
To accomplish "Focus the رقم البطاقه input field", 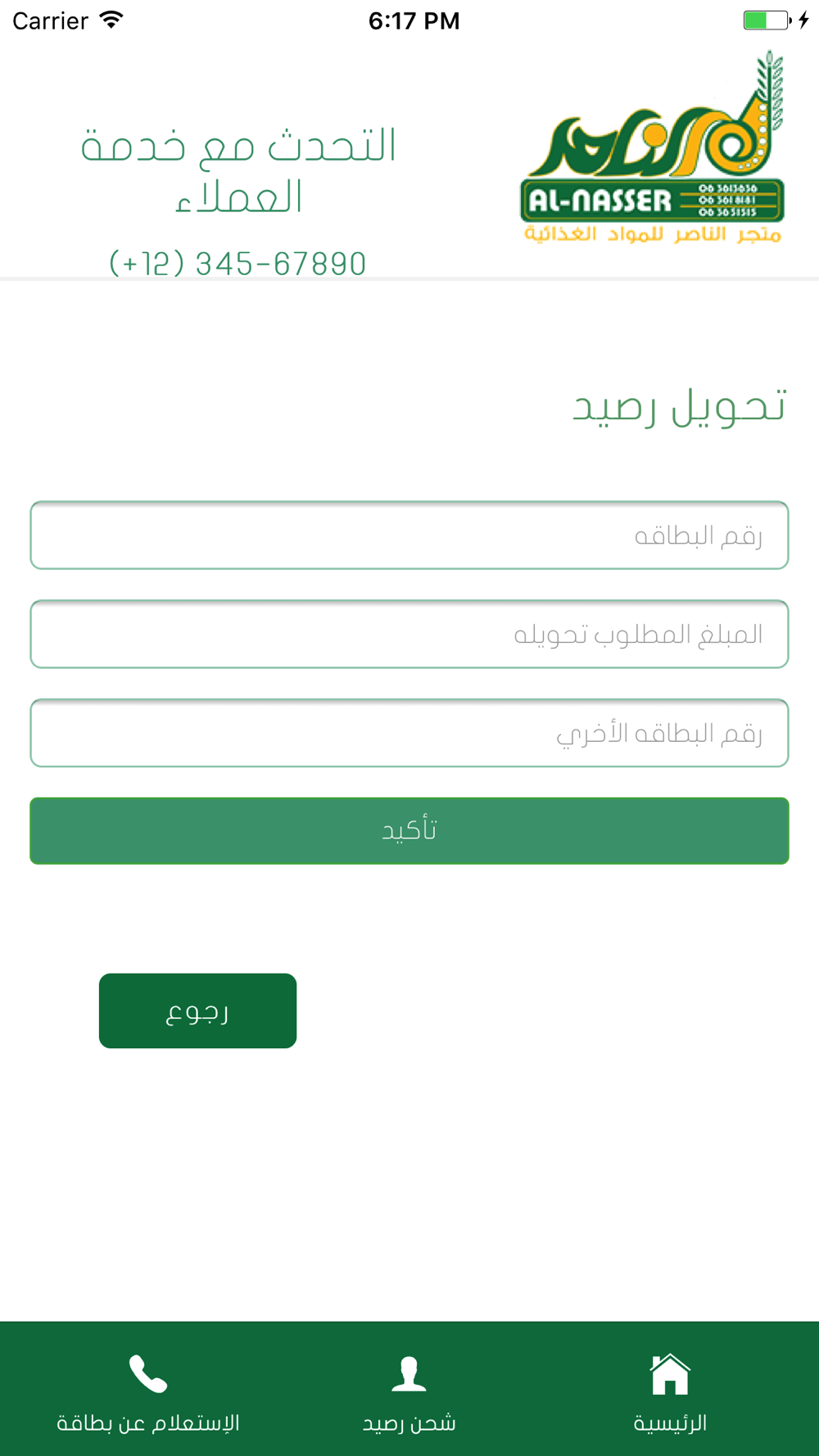I will click(409, 536).
